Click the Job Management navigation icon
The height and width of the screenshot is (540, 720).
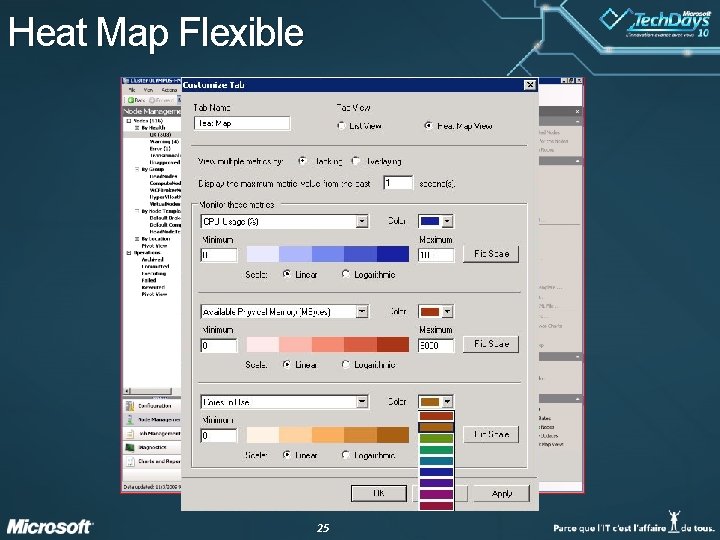(130, 433)
